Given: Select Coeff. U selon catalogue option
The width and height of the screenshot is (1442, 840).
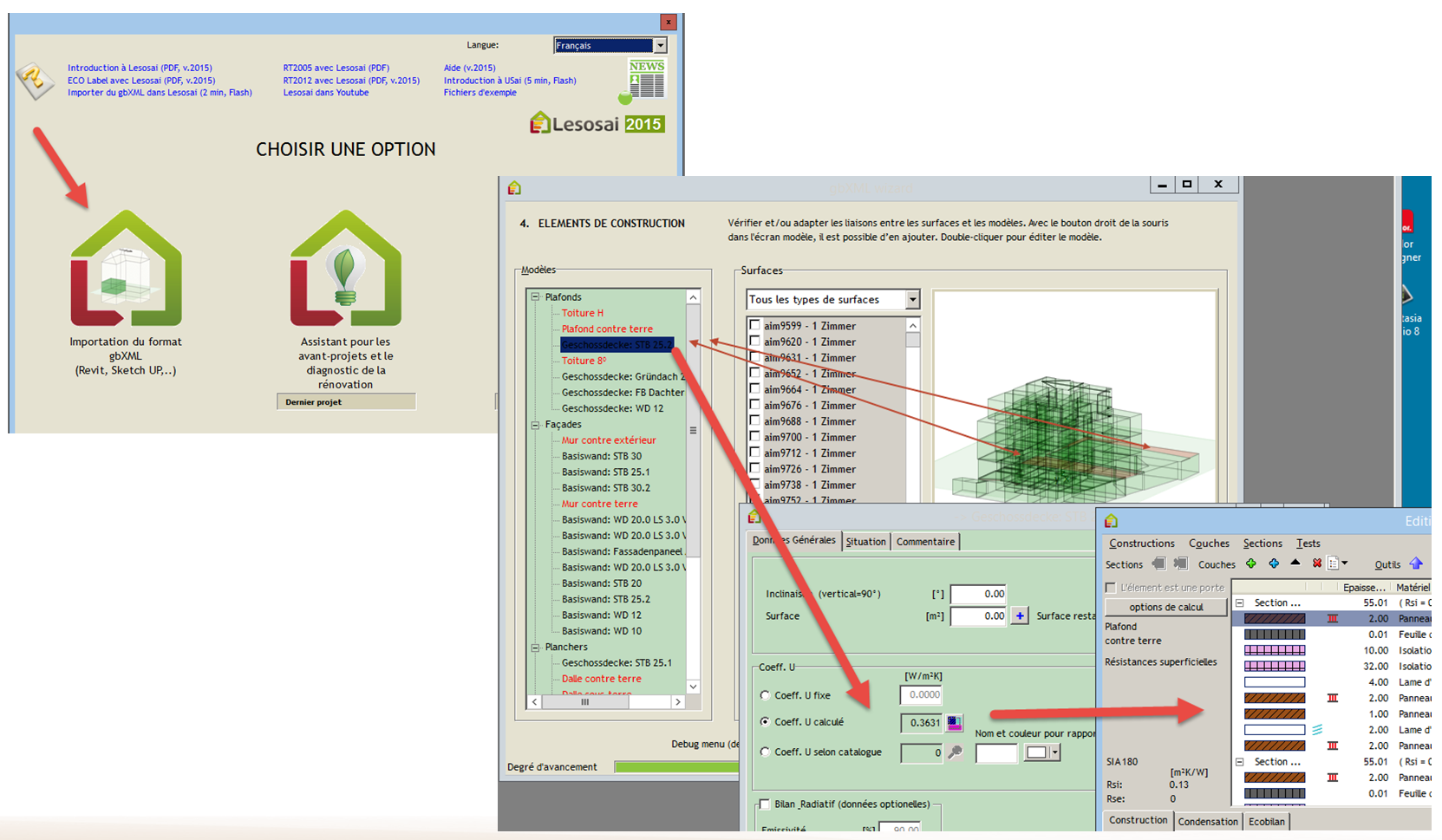Looking at the screenshot, I should tap(765, 752).
